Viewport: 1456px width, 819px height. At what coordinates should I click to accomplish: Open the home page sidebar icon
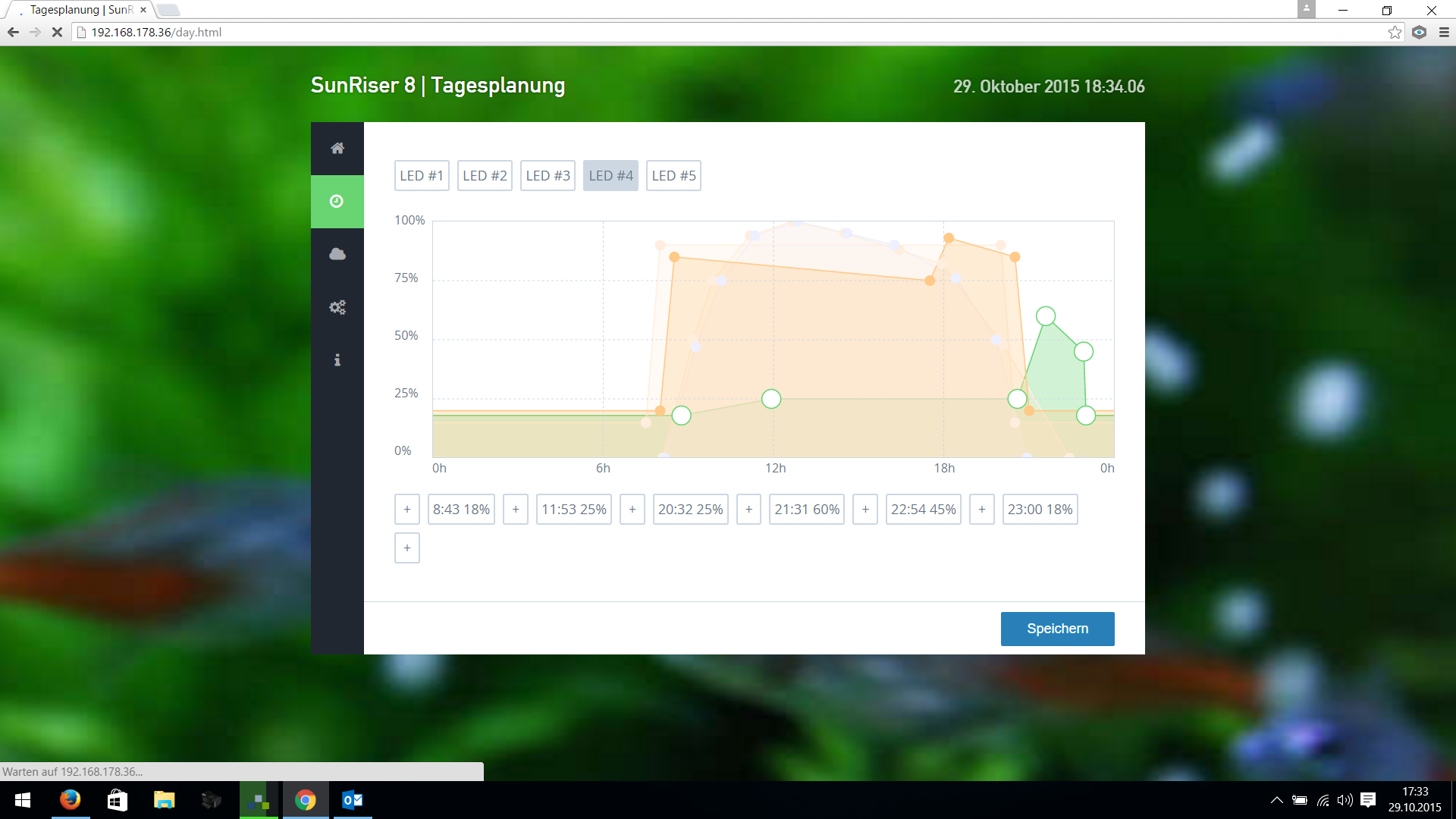[337, 149]
